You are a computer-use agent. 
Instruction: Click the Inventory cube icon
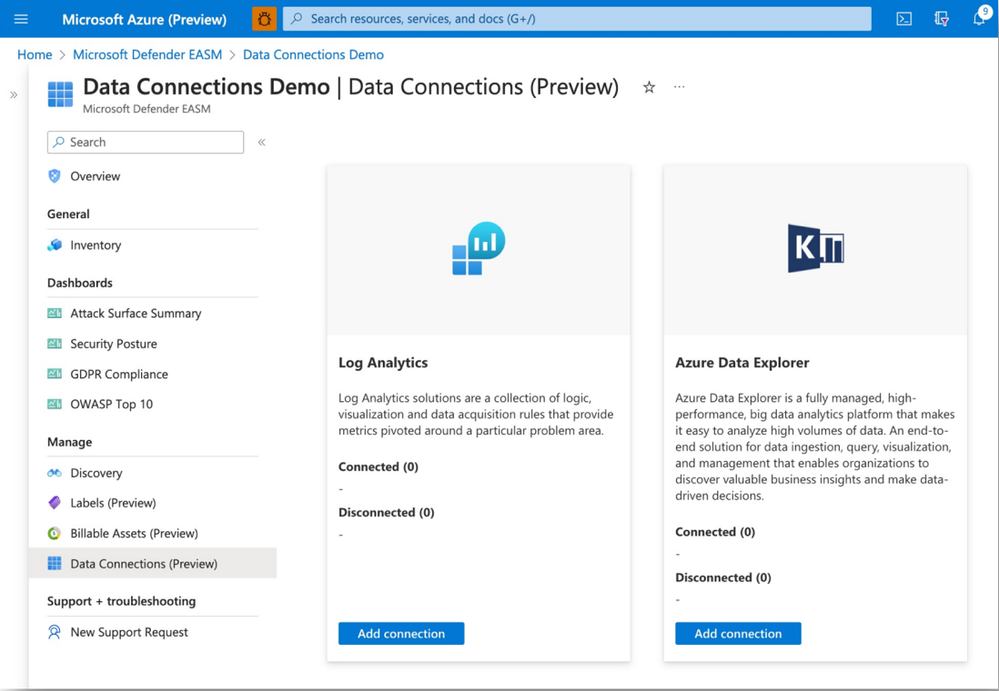tap(55, 245)
